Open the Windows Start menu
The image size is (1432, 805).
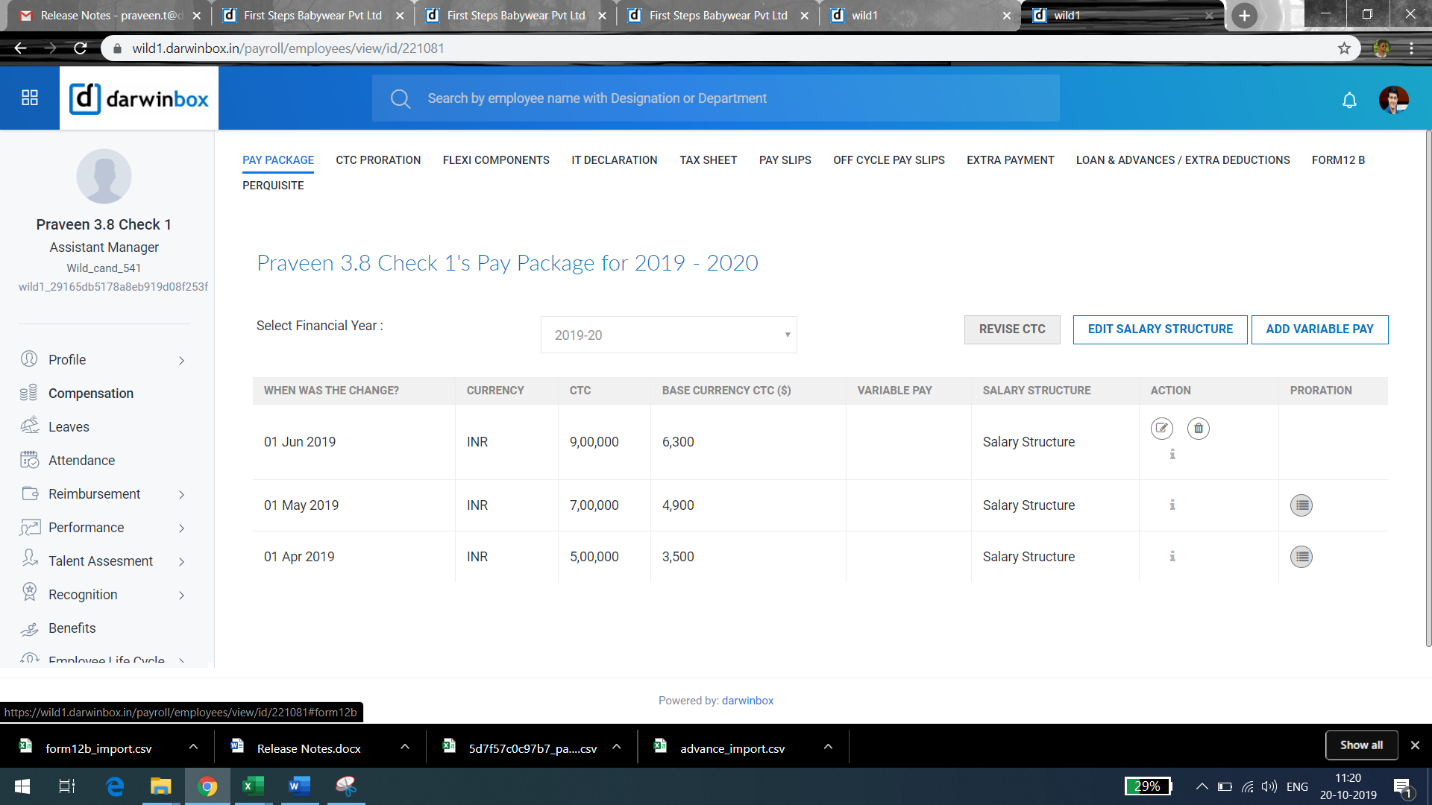point(22,786)
